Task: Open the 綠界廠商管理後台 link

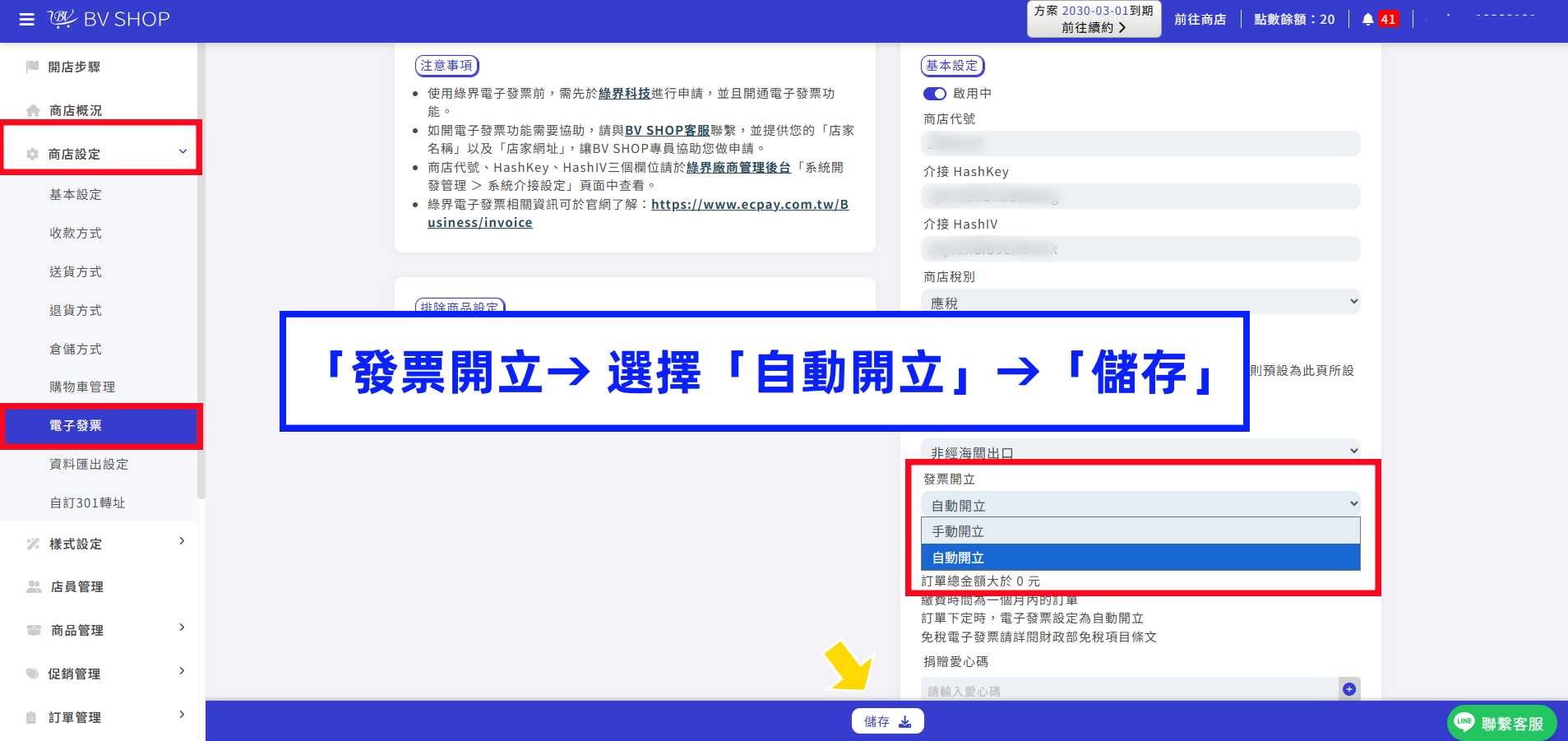Action: 738,167
